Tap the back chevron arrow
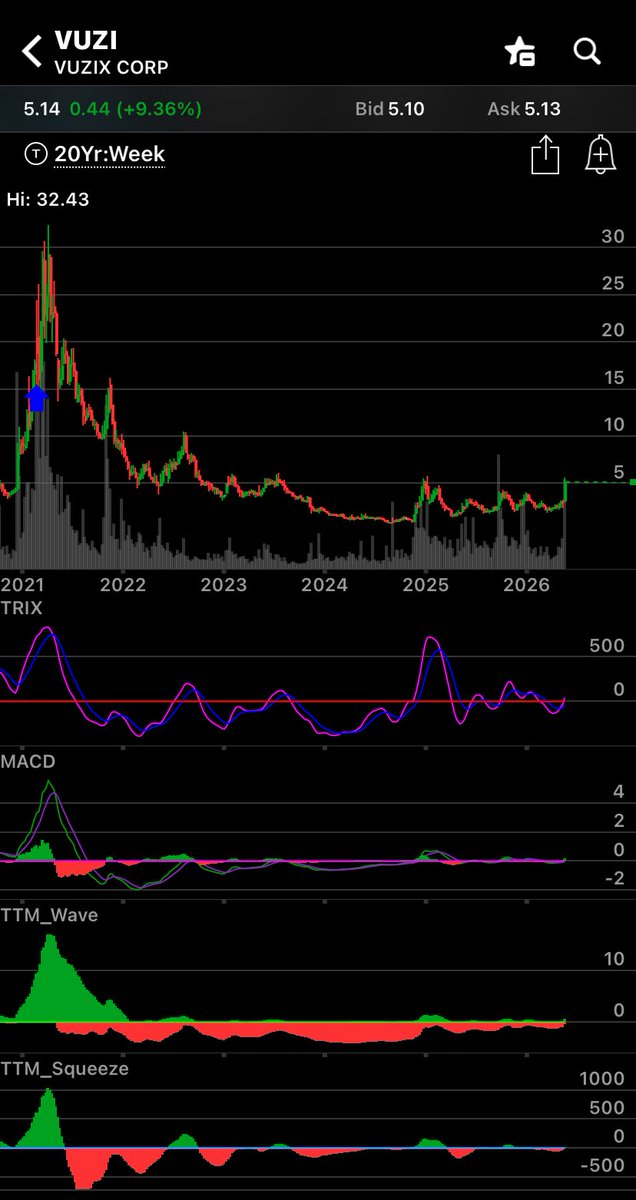Screen dimensions: 636x1200 [x=33, y=51]
